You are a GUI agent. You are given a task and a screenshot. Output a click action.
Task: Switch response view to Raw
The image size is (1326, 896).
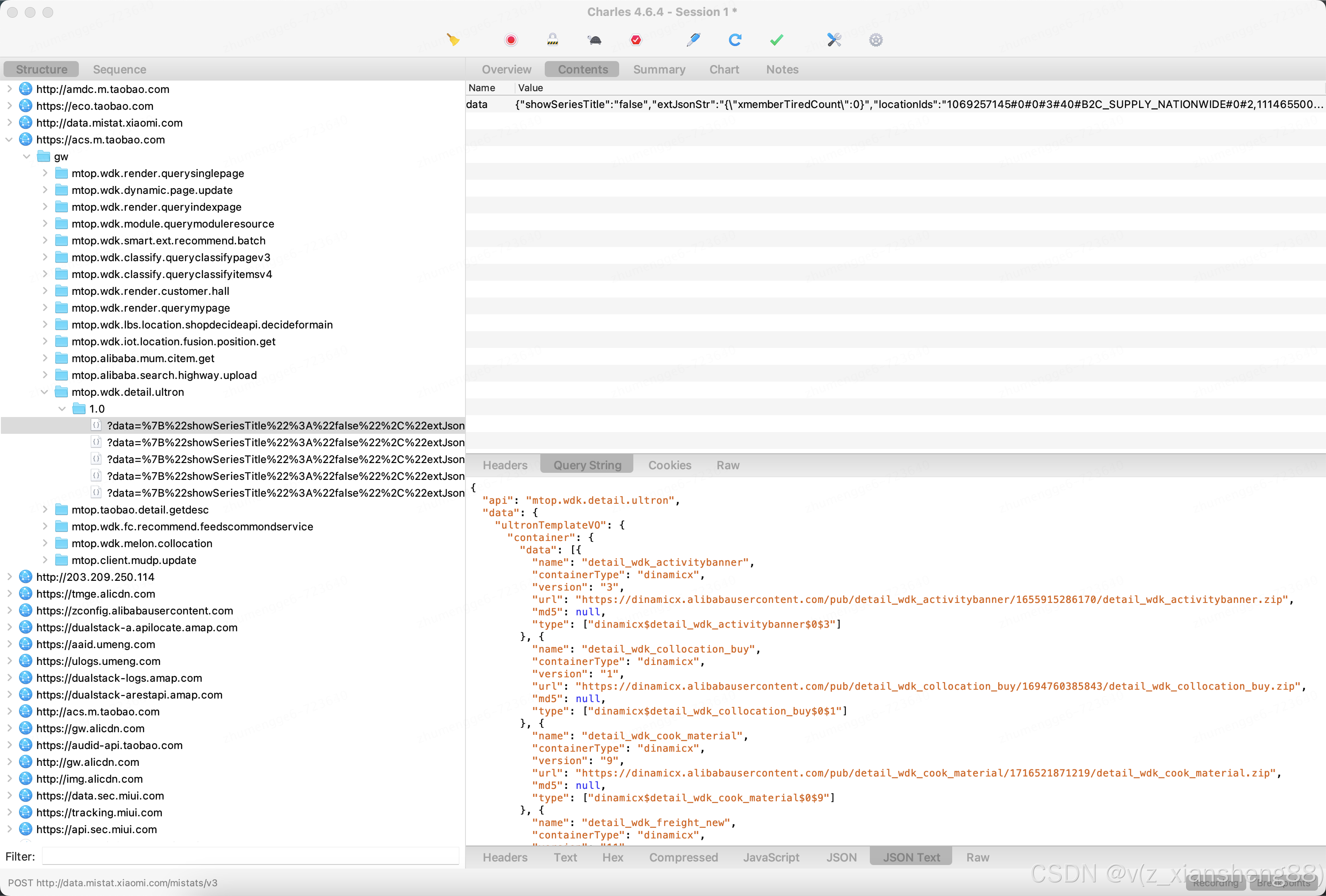pyautogui.click(x=977, y=857)
